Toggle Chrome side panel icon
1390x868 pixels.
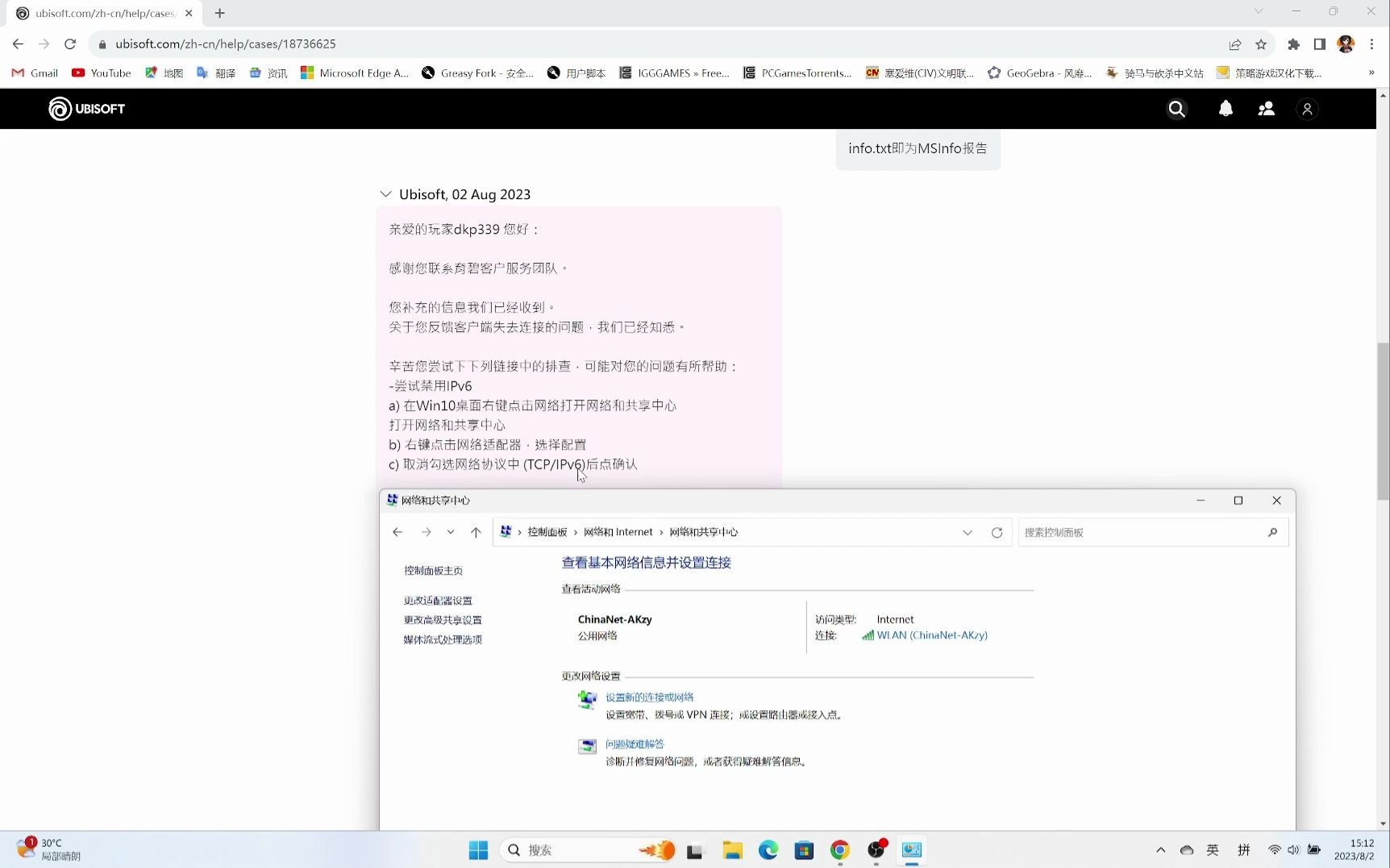[x=1320, y=44]
